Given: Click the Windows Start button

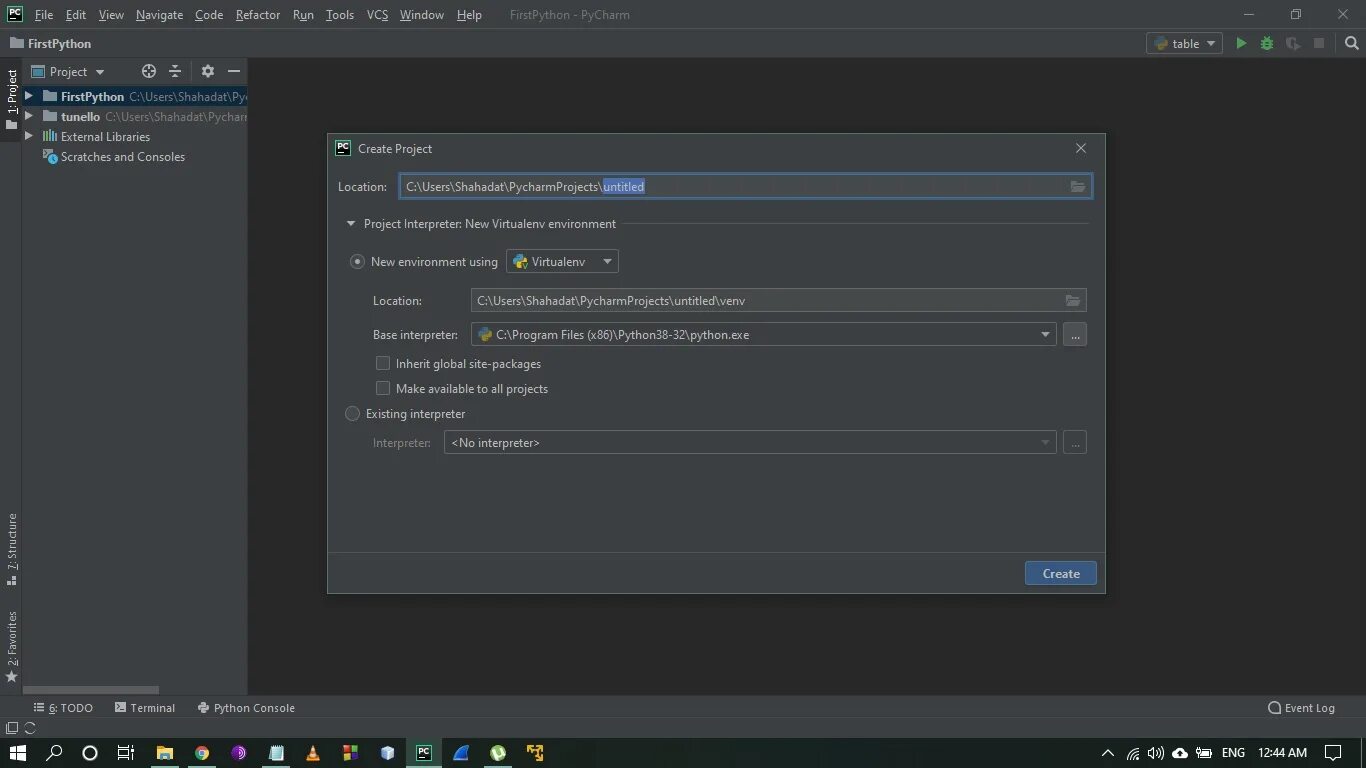Looking at the screenshot, I should pyautogui.click(x=17, y=753).
